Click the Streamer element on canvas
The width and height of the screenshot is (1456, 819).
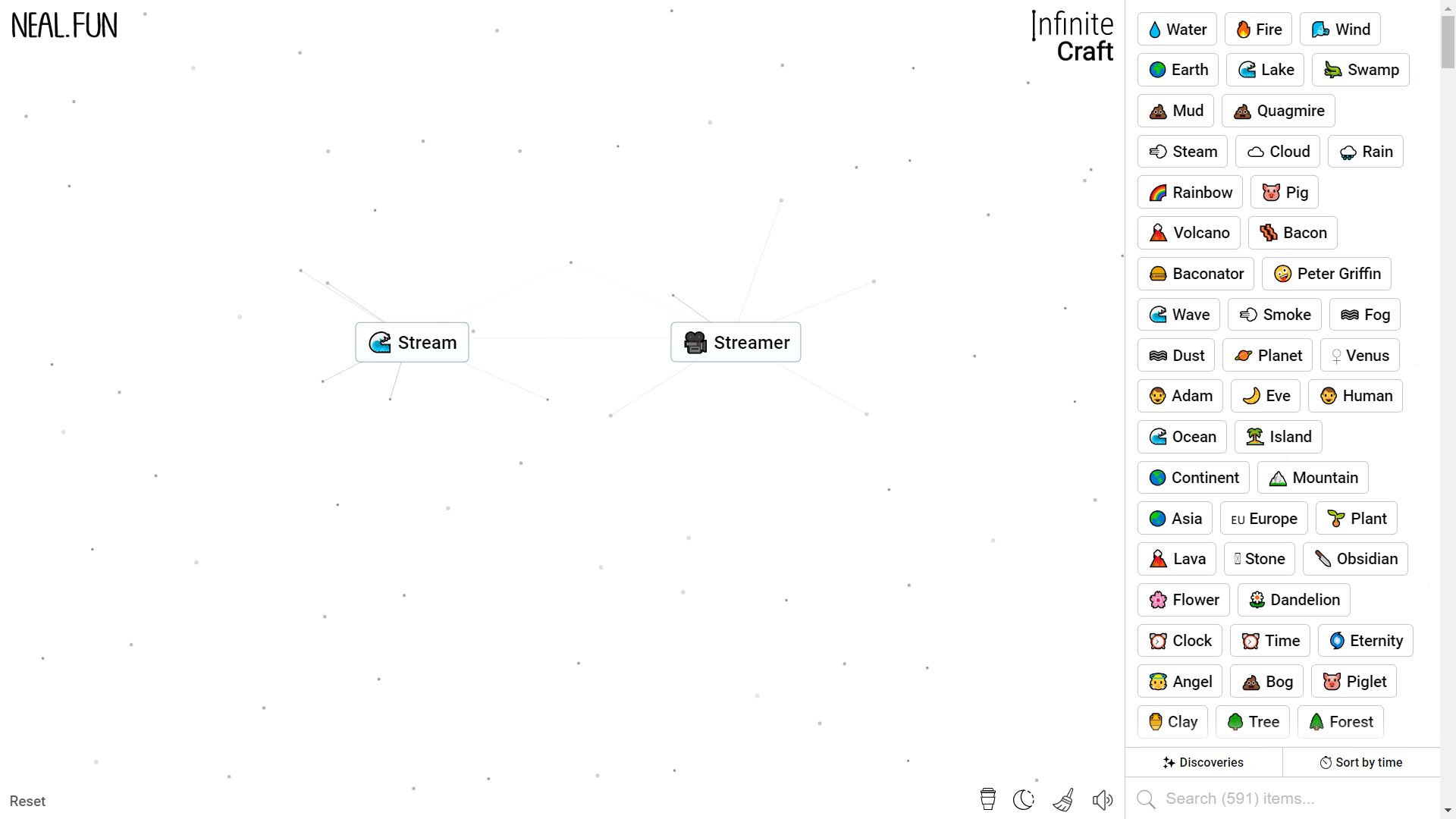(737, 342)
